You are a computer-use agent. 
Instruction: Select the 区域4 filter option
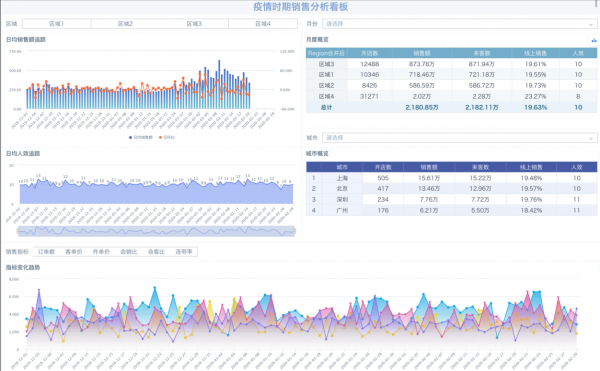pyautogui.click(x=263, y=24)
